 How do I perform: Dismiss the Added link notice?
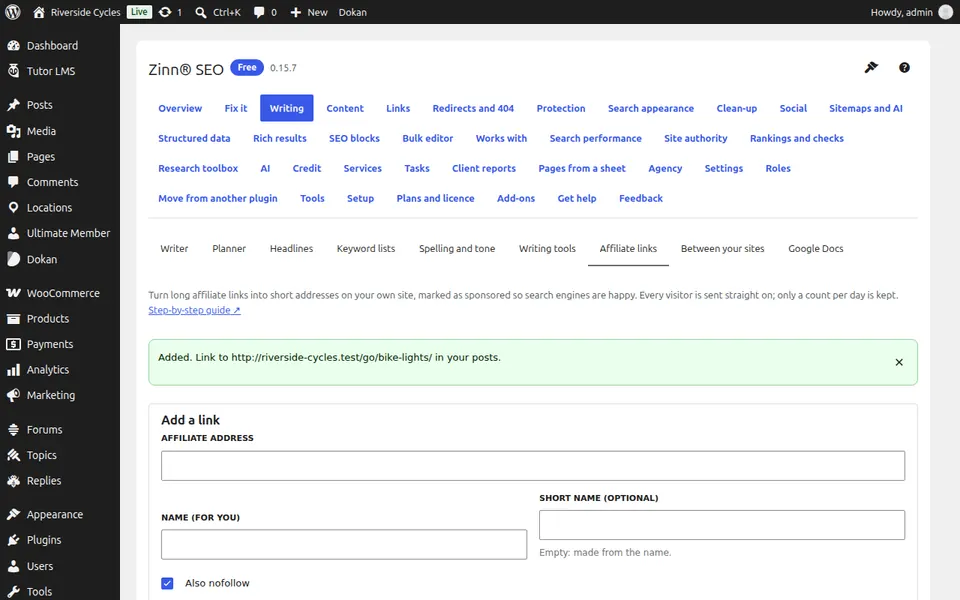(x=899, y=362)
